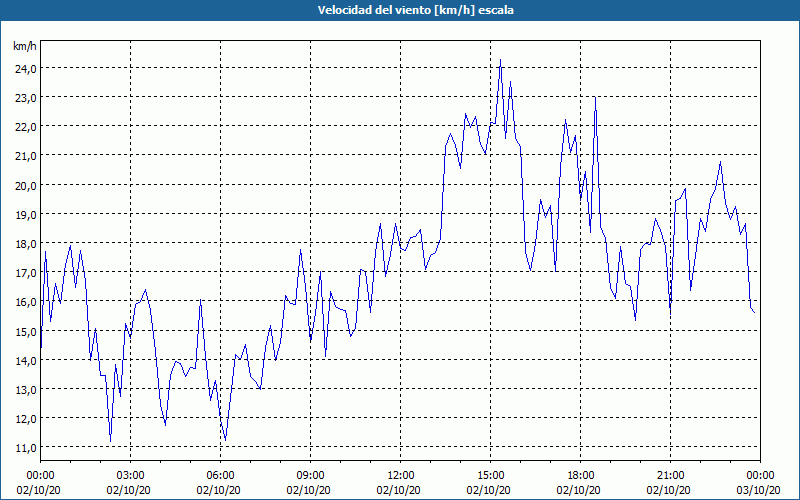Select the 15,0 y-axis value
The image size is (800, 500).
coord(25,332)
